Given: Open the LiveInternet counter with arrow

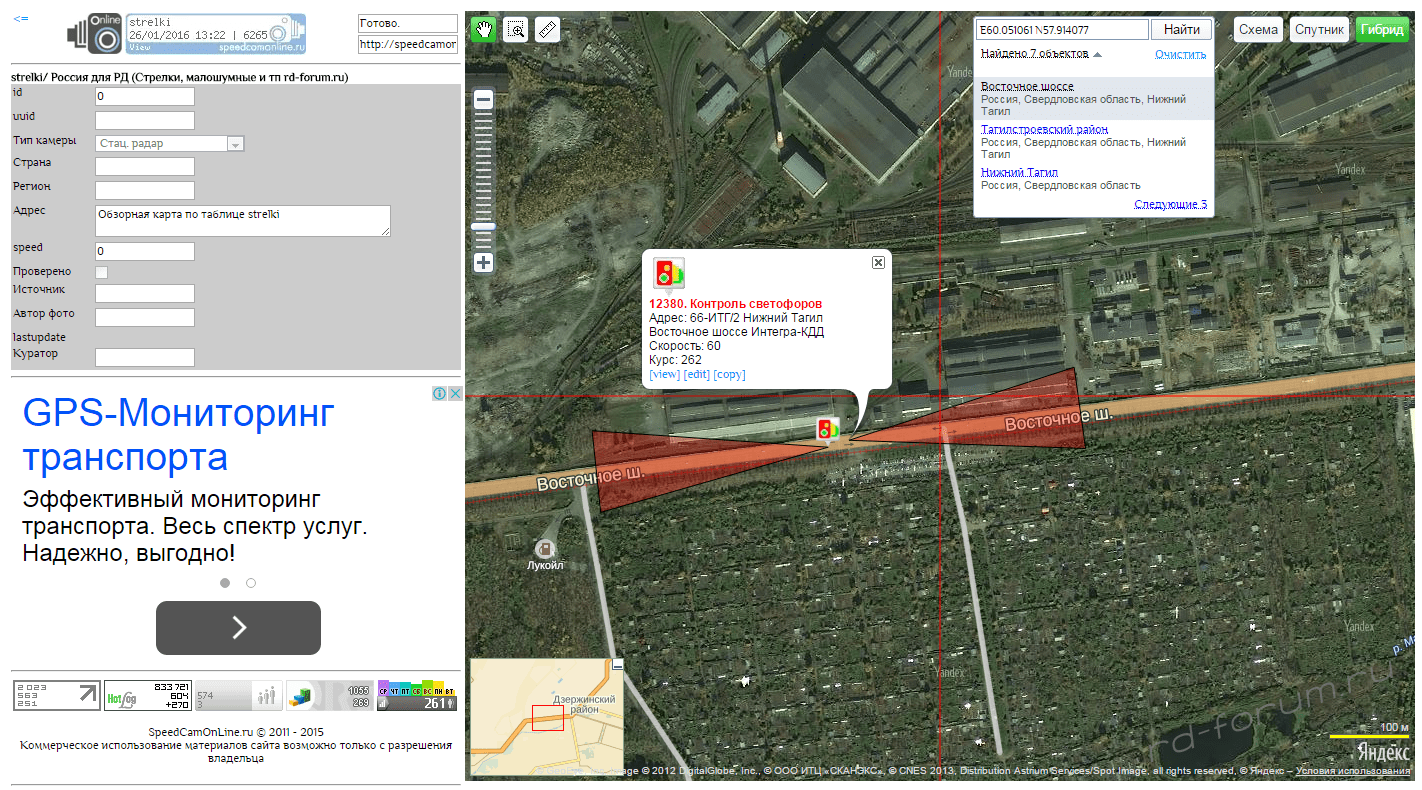Looking at the screenshot, I should click(57, 695).
